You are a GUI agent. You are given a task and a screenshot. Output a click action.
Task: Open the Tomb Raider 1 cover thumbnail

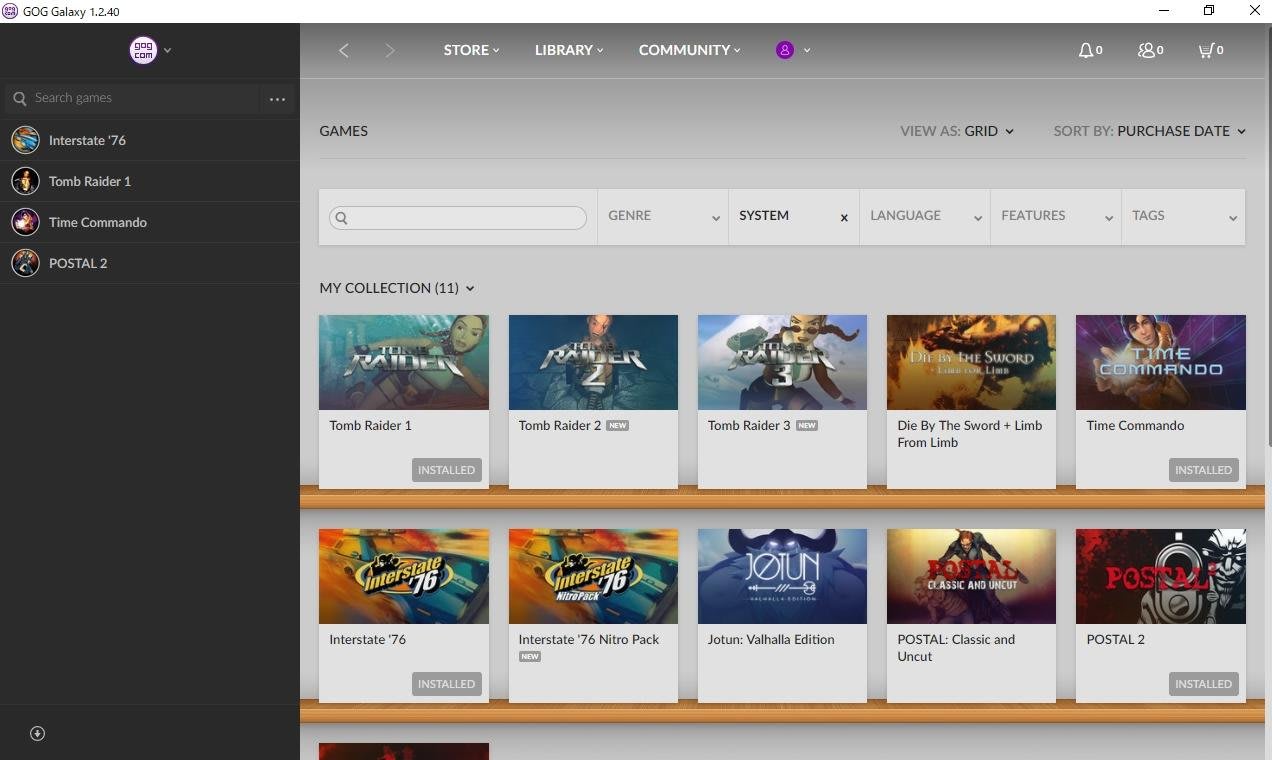tap(404, 362)
